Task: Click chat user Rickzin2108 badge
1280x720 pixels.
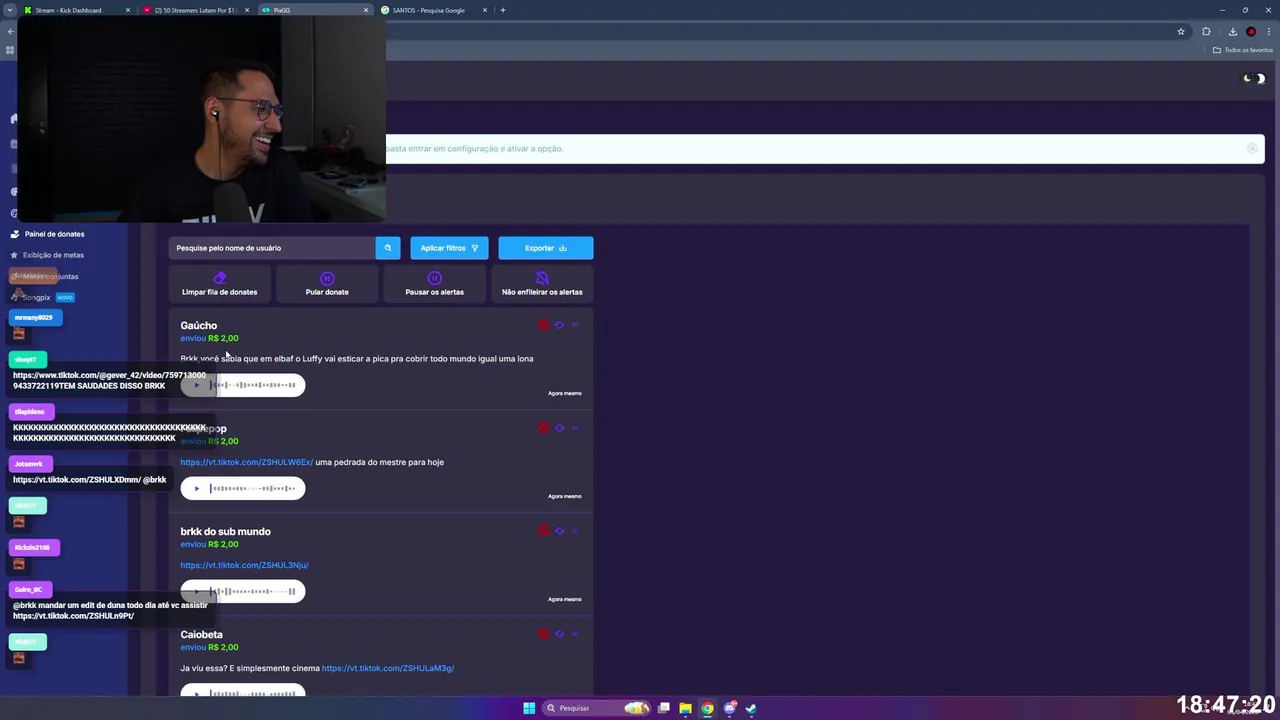Action: 34,547
